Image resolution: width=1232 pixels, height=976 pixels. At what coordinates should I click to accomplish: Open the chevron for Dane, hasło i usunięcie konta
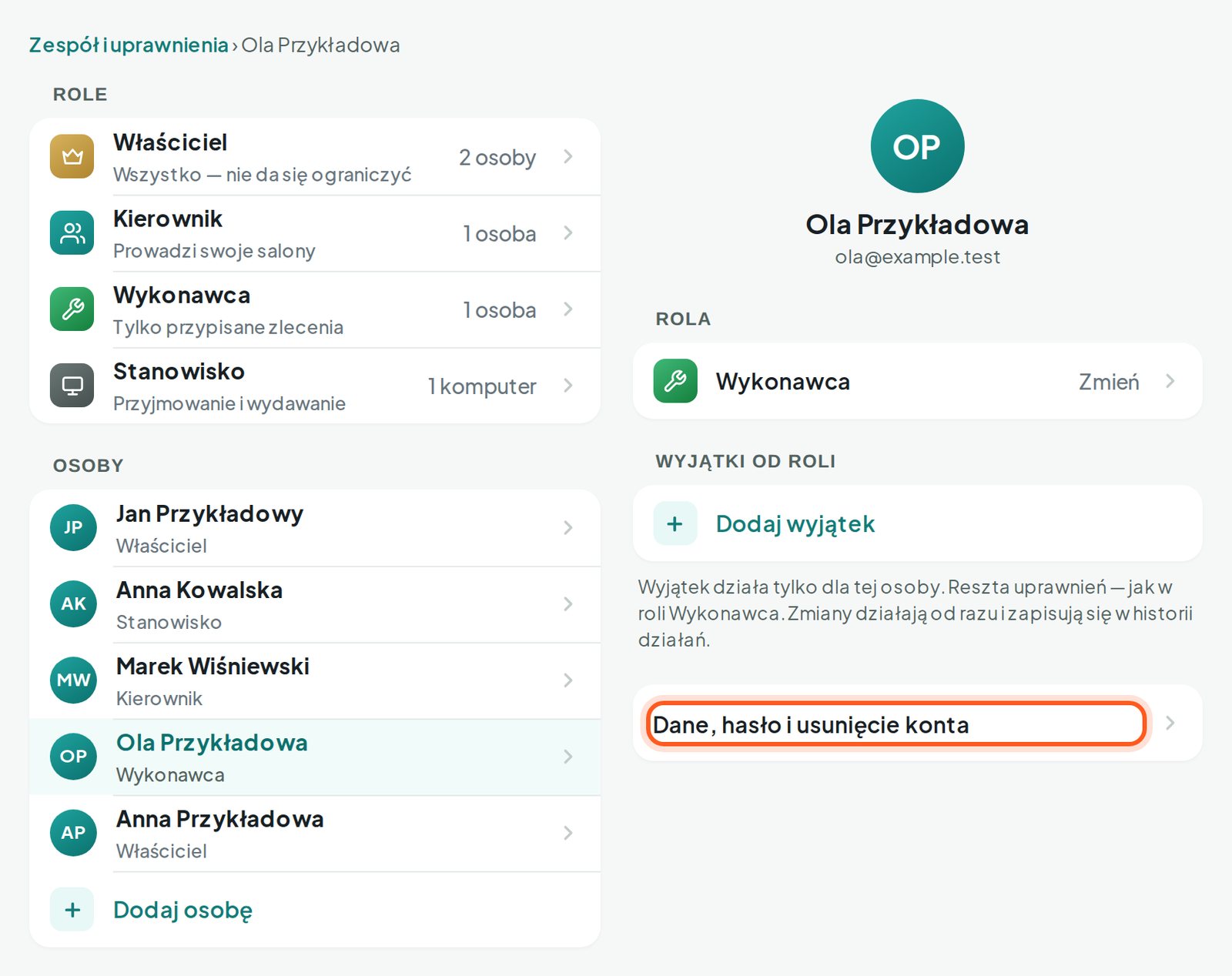point(1170,723)
